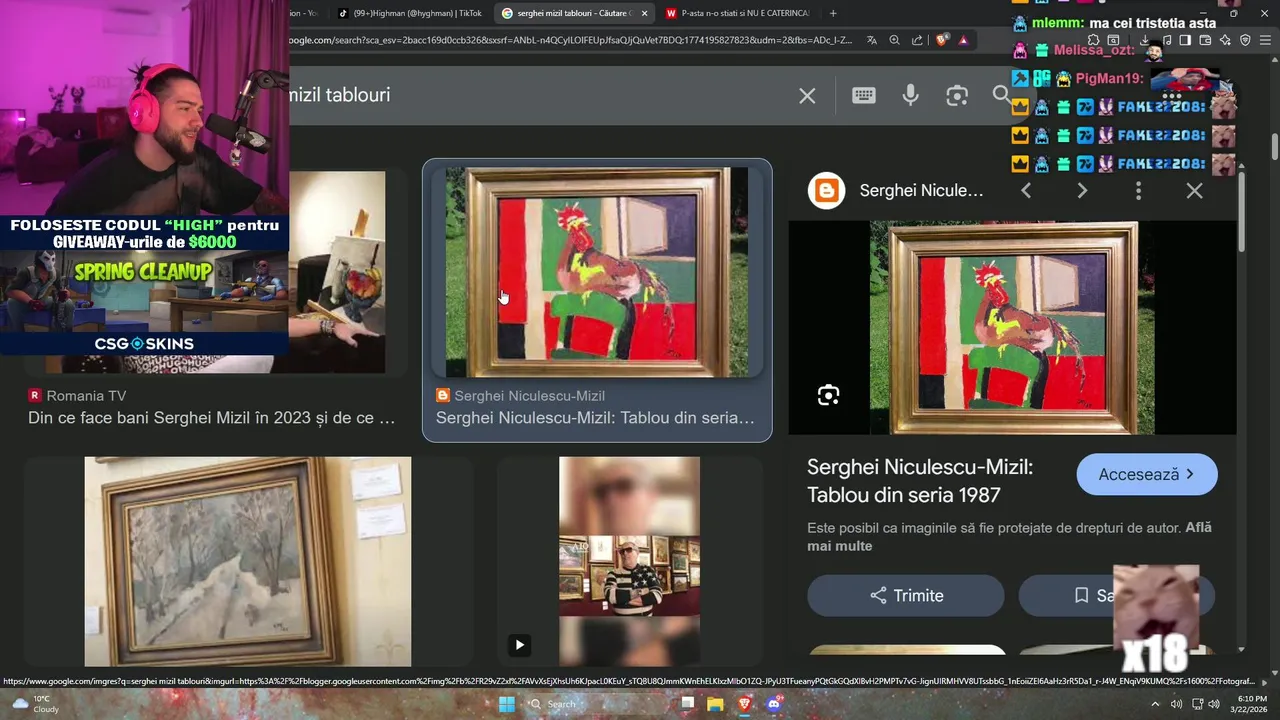The width and height of the screenshot is (1280, 720).
Task: Open Discord from the taskbar
Action: [773, 704]
